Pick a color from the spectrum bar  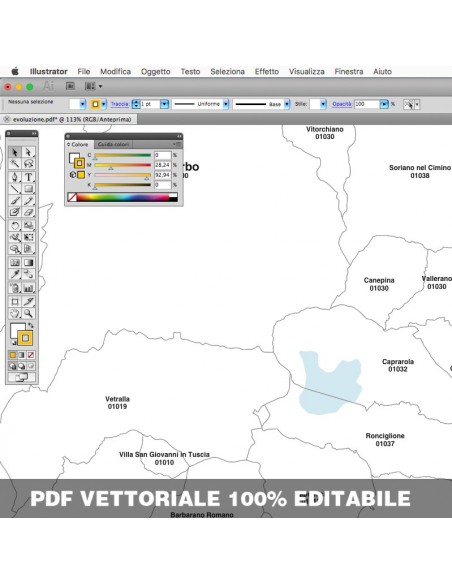[x=122, y=197]
